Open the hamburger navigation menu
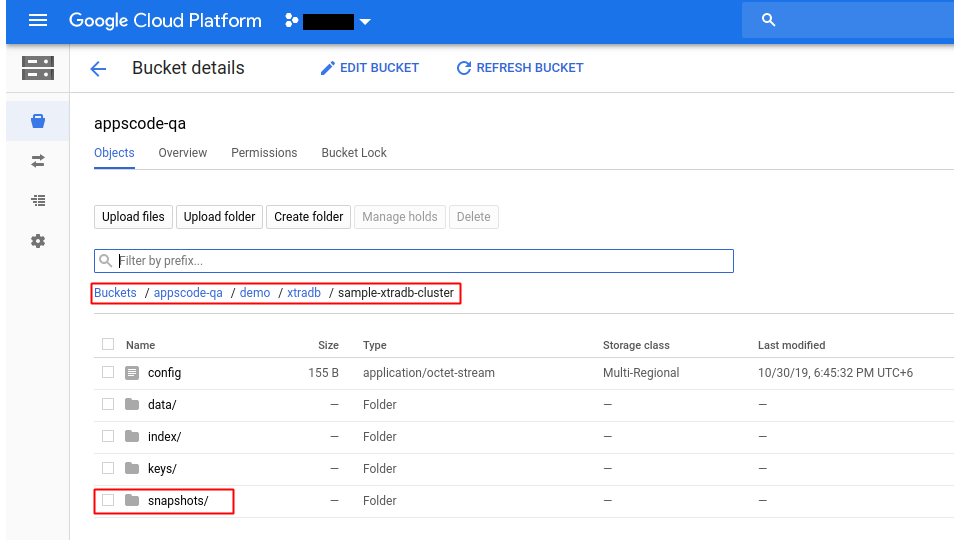The height and width of the screenshot is (540, 960). point(38,20)
